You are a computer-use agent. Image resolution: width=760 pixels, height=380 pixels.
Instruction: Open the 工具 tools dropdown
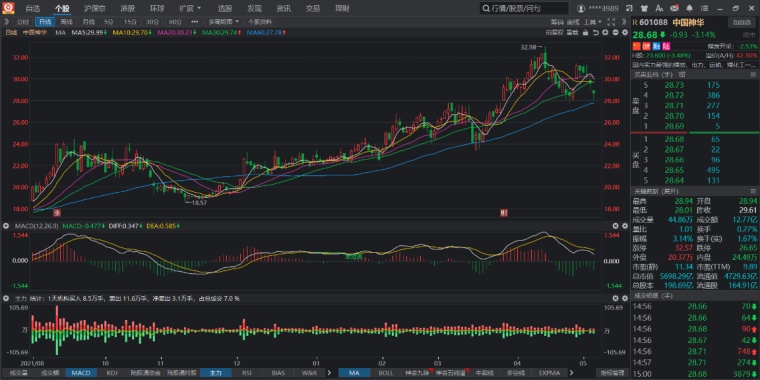pos(592,22)
